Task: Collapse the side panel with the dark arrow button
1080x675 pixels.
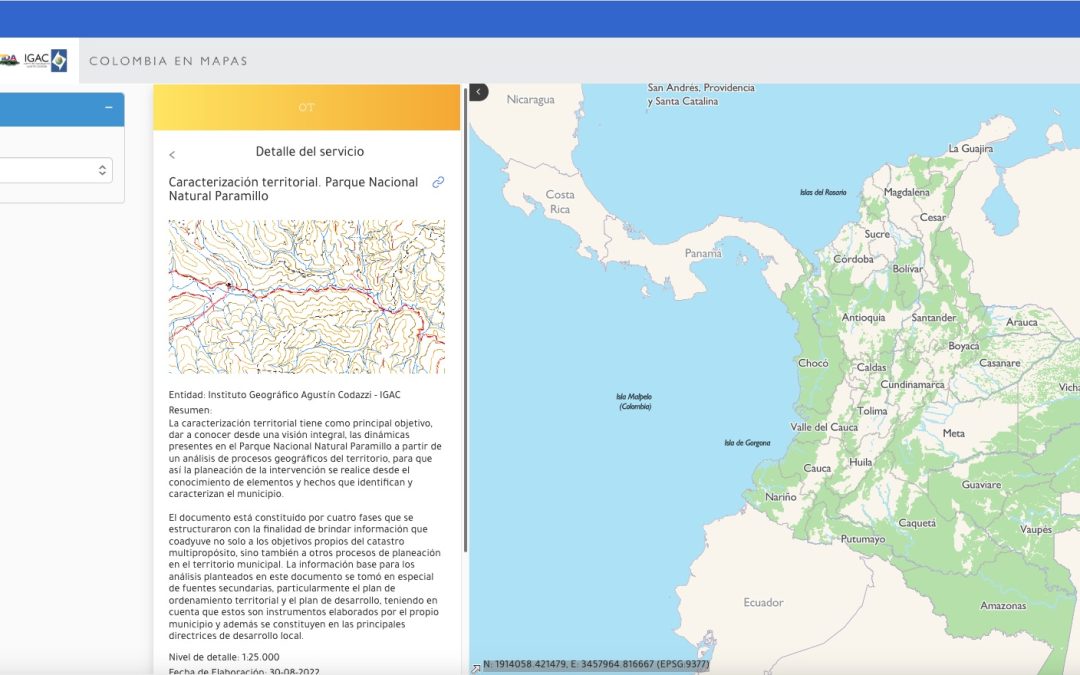Action: [x=478, y=92]
